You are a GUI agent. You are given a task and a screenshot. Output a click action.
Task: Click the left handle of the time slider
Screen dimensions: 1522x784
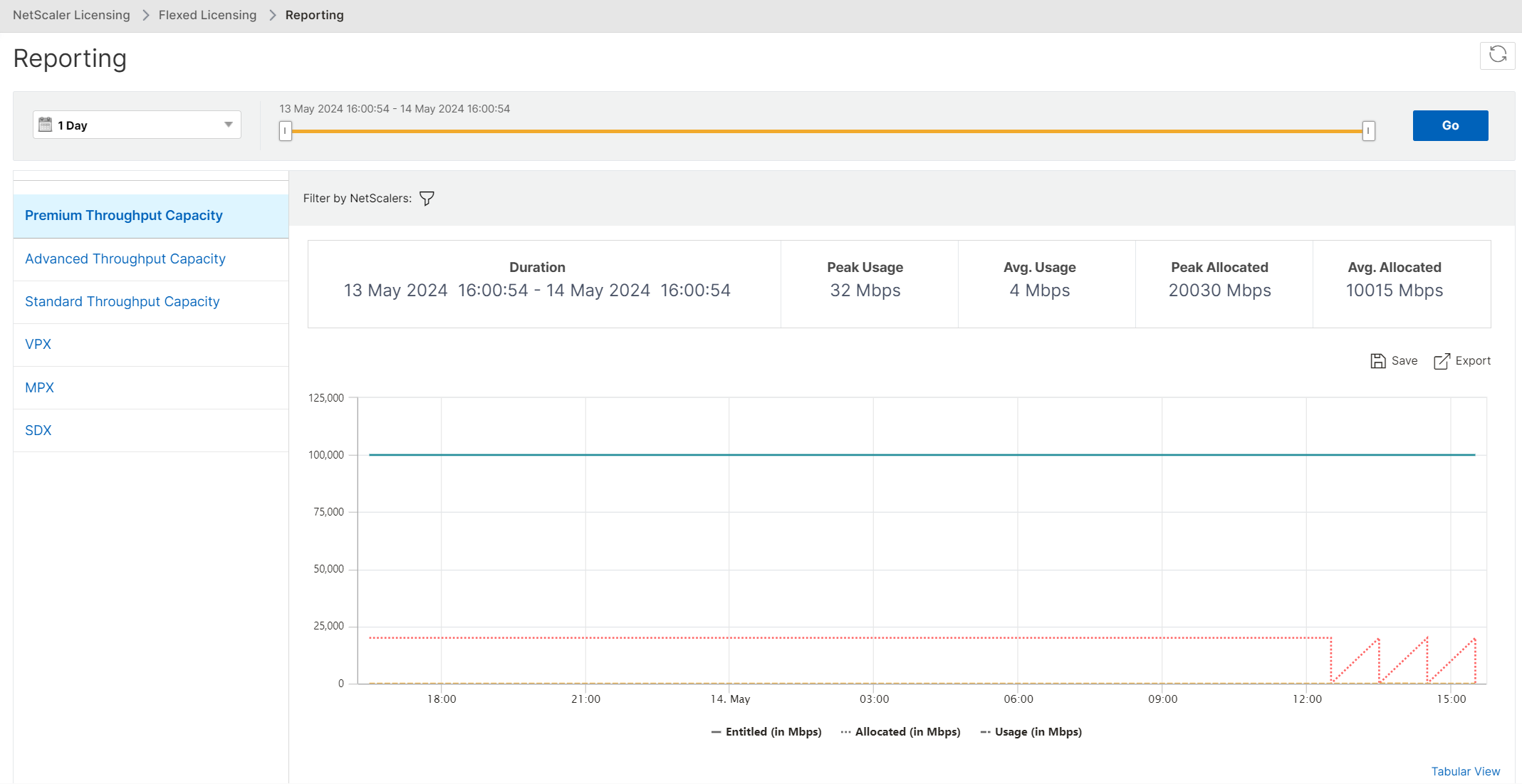[x=286, y=131]
